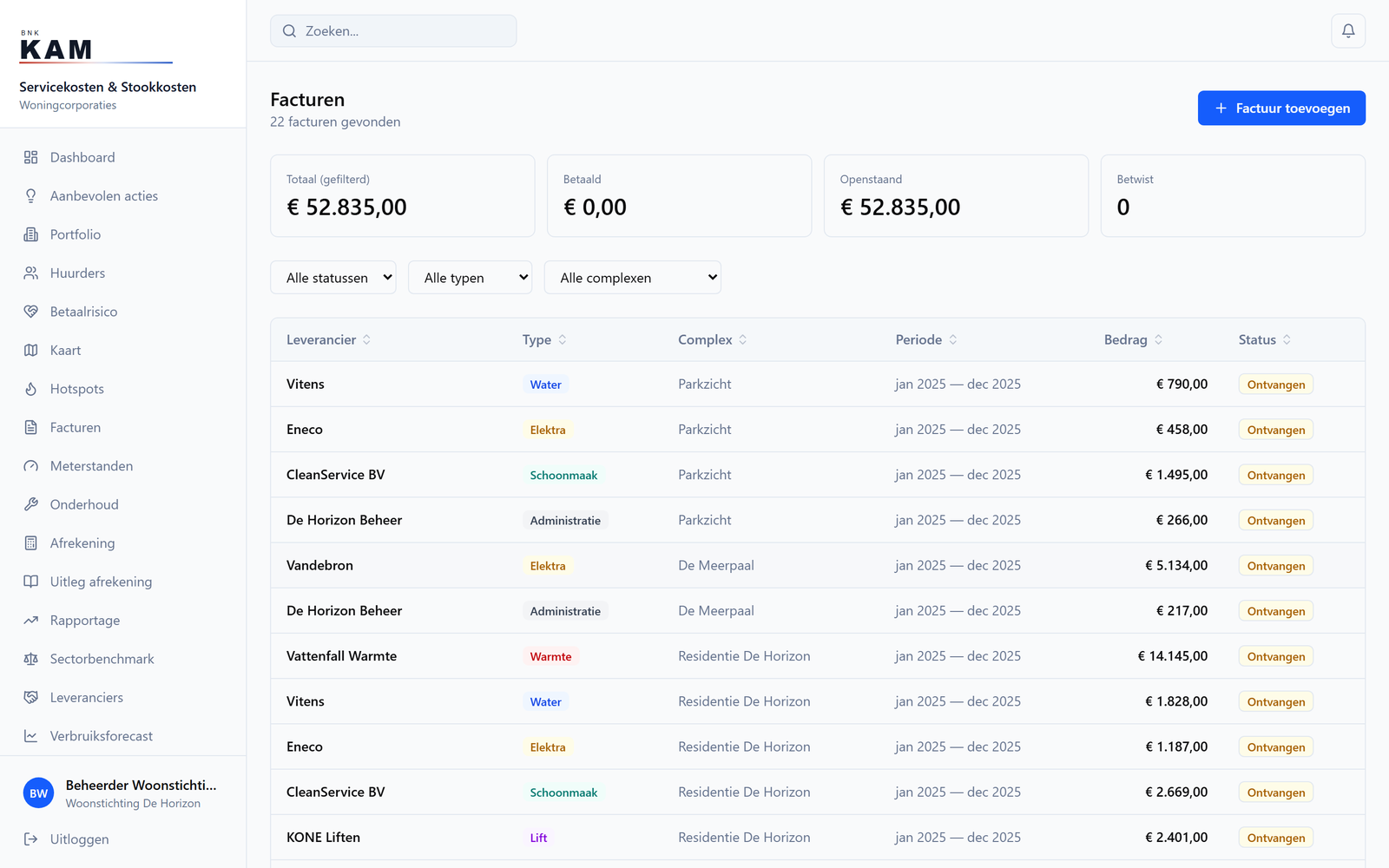The image size is (1389, 868).
Task: Click the Verbruiksforecast chart icon
Action: click(x=31, y=736)
